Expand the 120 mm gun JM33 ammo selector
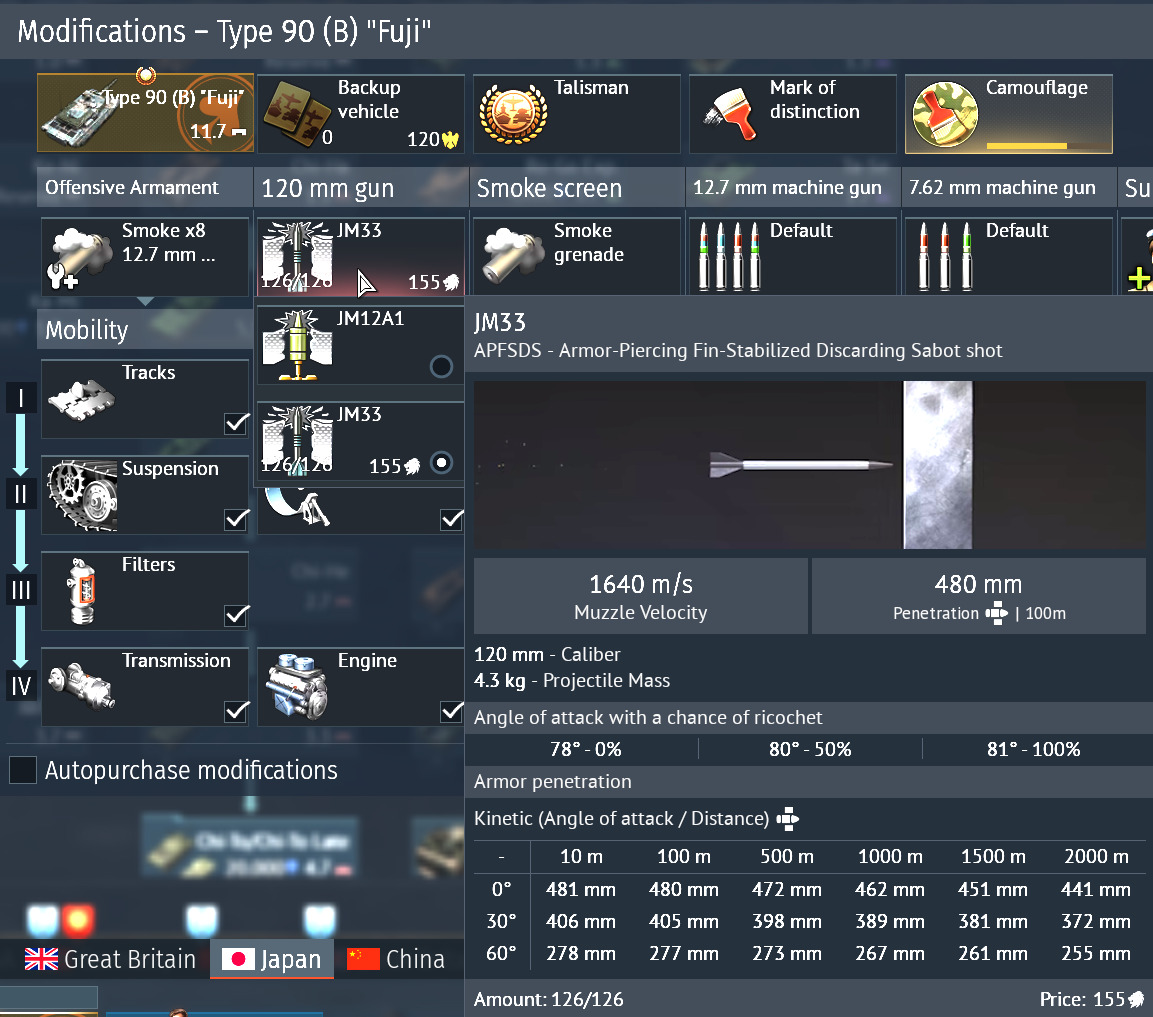Image resolution: width=1153 pixels, height=1017 pixels. tap(361, 257)
